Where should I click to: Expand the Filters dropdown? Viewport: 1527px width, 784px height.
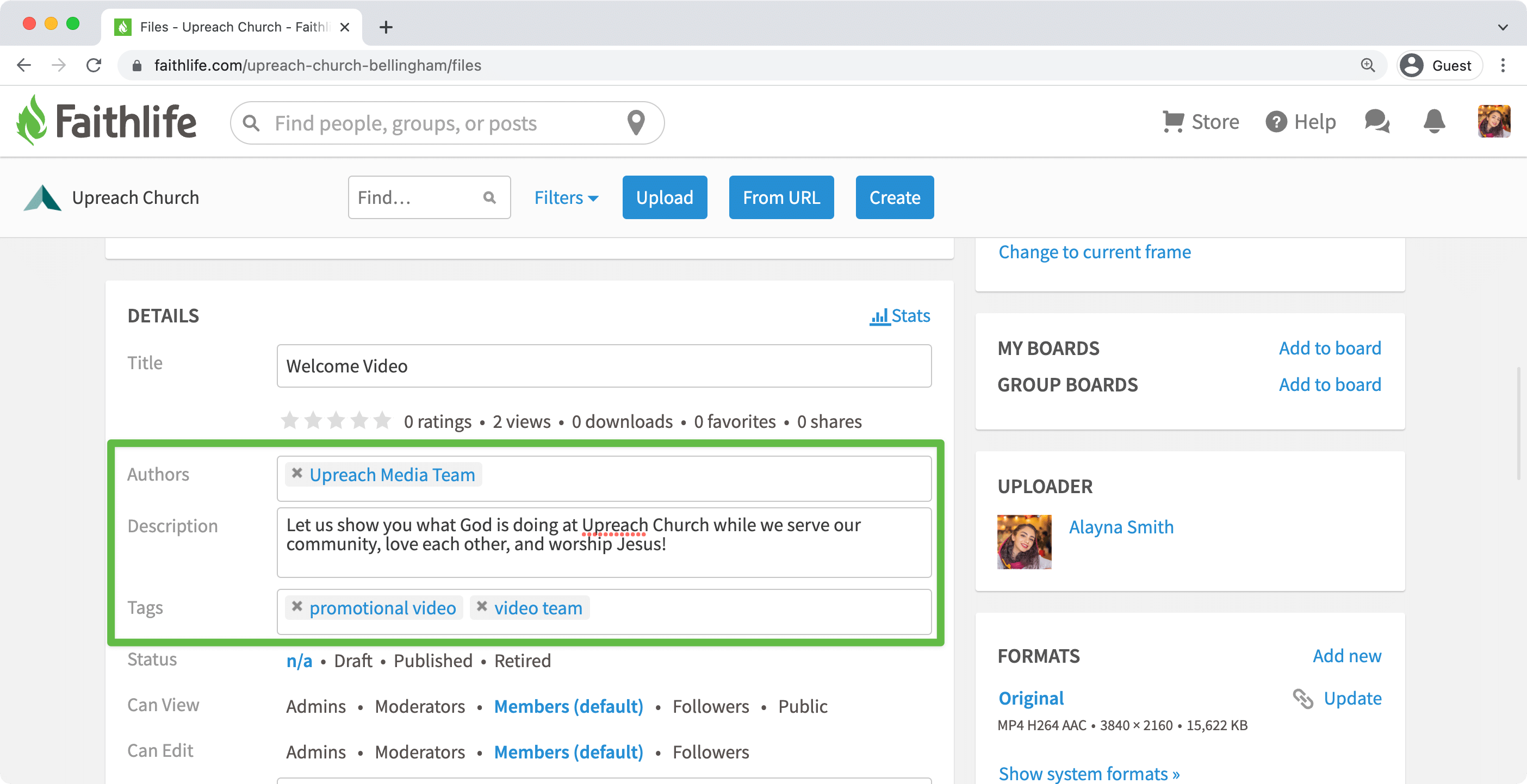[566, 197]
